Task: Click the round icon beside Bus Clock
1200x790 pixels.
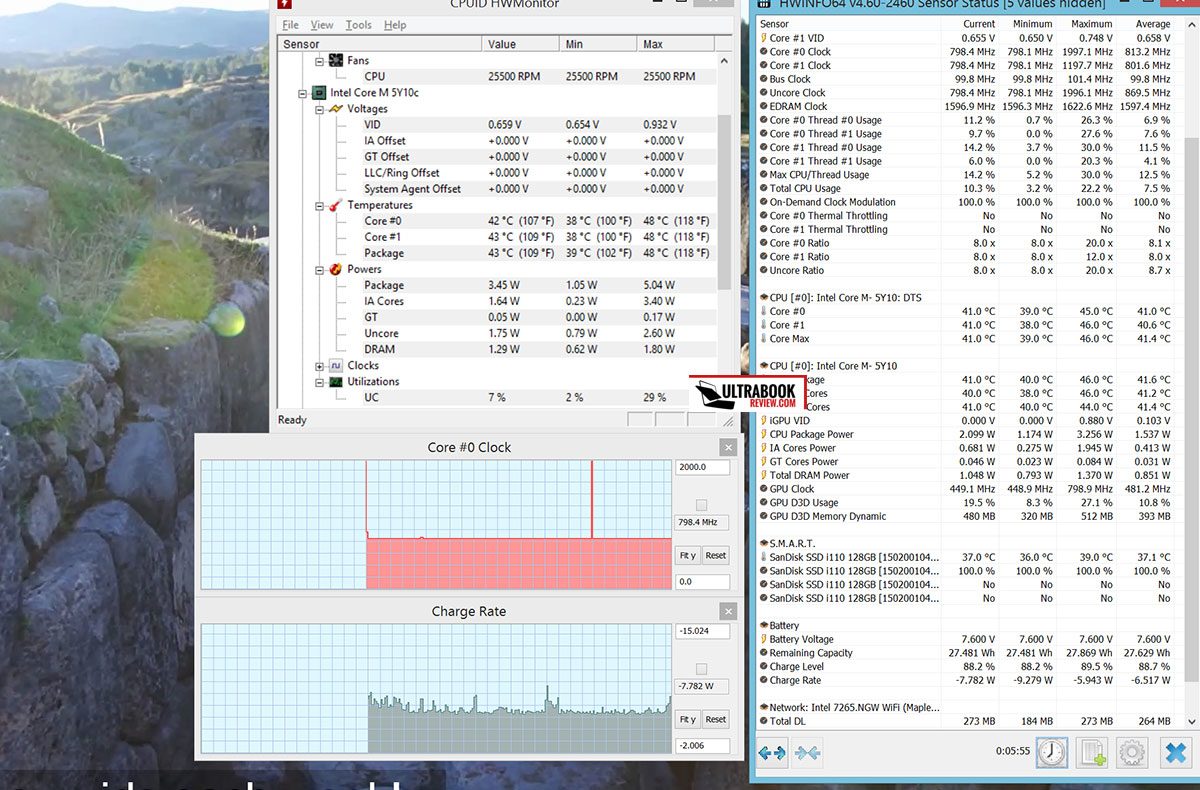Action: pos(763,79)
